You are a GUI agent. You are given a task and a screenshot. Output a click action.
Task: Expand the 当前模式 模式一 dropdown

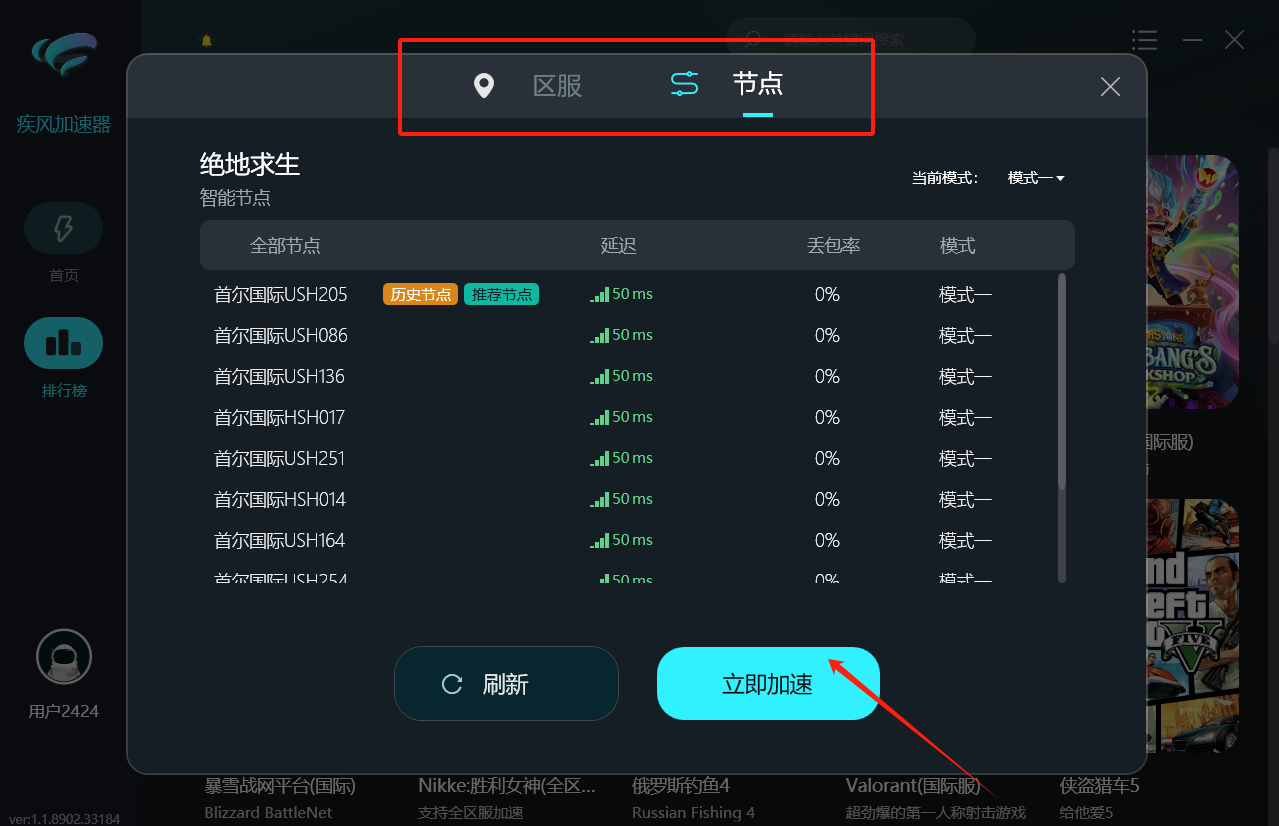tap(1036, 178)
